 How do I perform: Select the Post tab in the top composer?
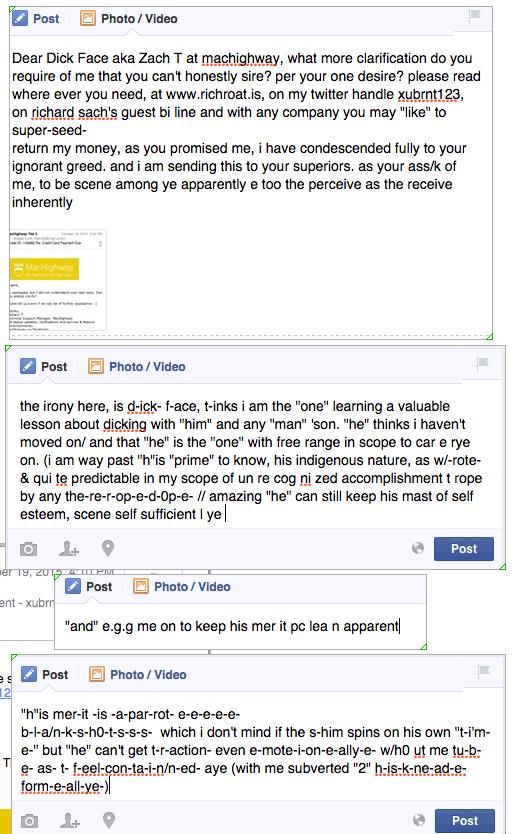36,19
